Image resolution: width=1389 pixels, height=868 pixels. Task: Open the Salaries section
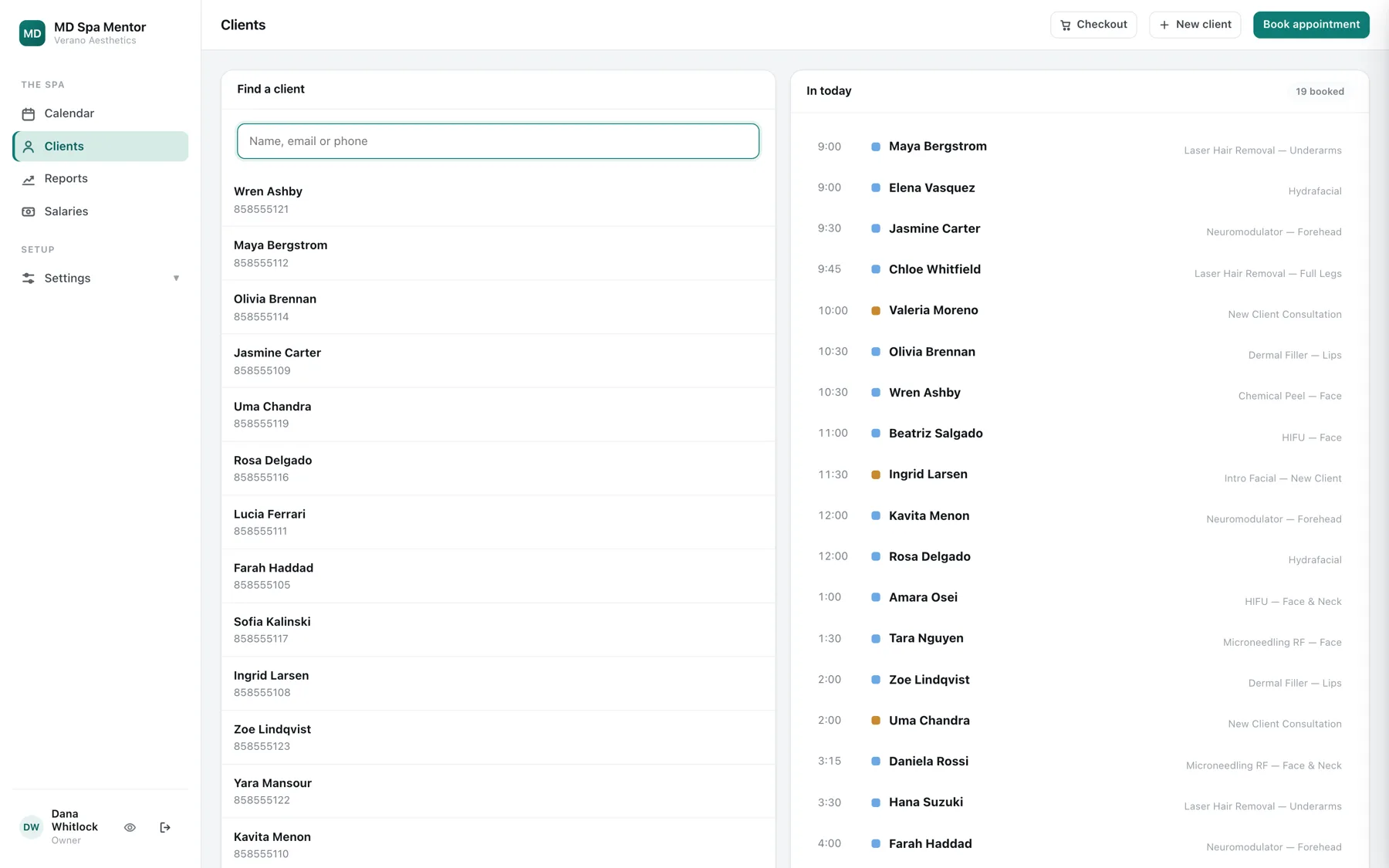(100, 211)
